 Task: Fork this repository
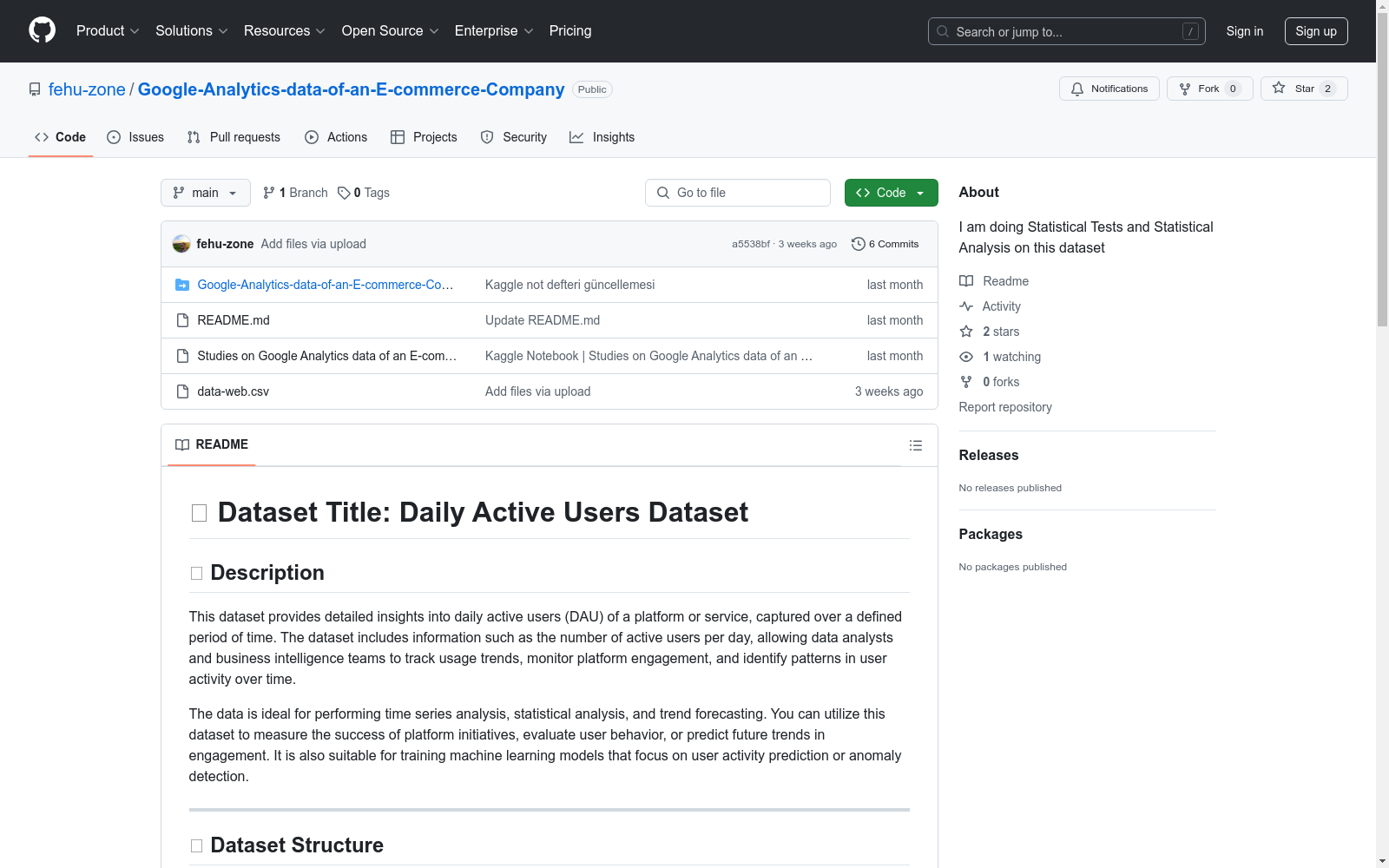click(1210, 89)
